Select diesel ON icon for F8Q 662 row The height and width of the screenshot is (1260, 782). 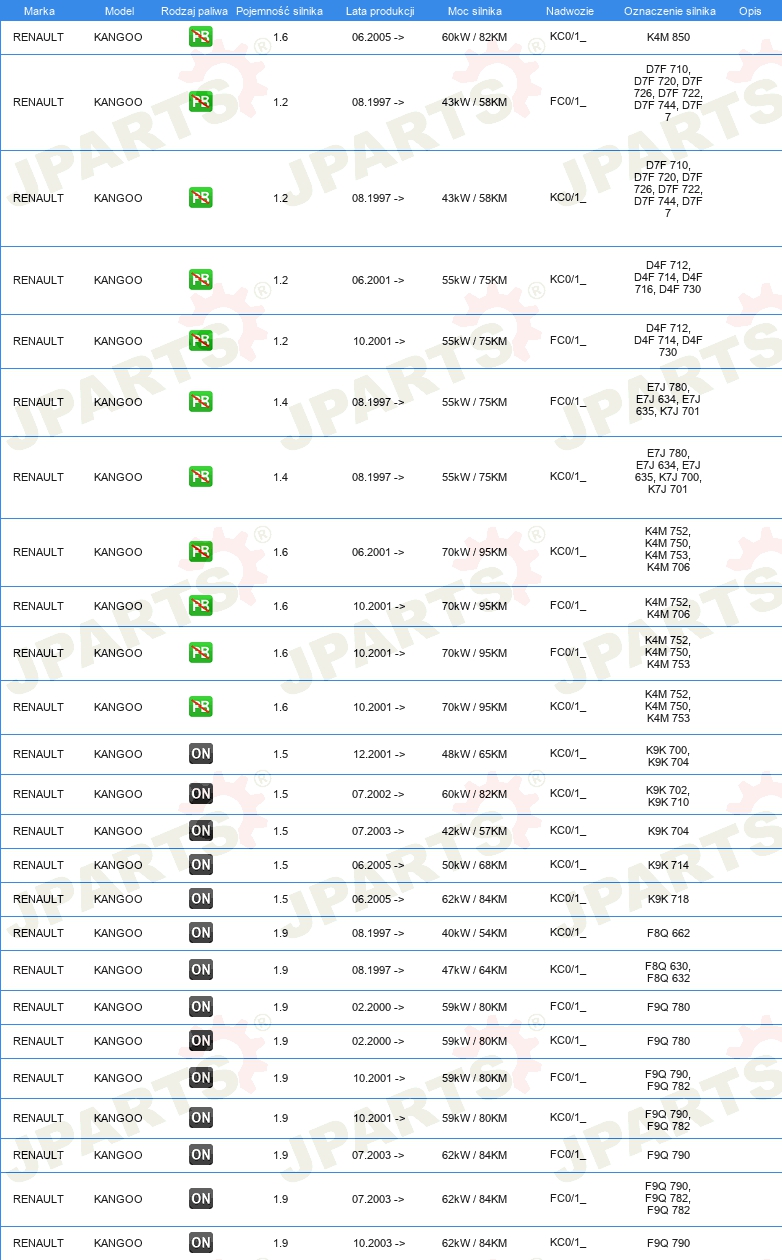201,933
